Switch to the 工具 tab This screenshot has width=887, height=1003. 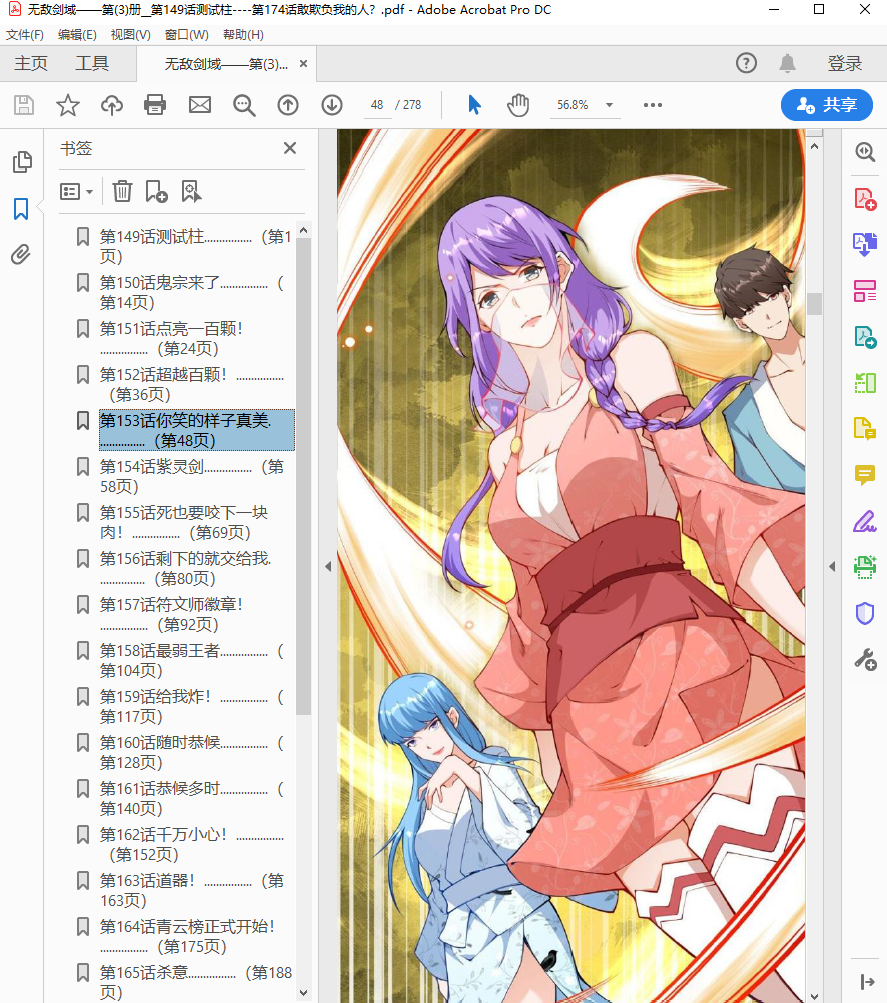[x=92, y=63]
